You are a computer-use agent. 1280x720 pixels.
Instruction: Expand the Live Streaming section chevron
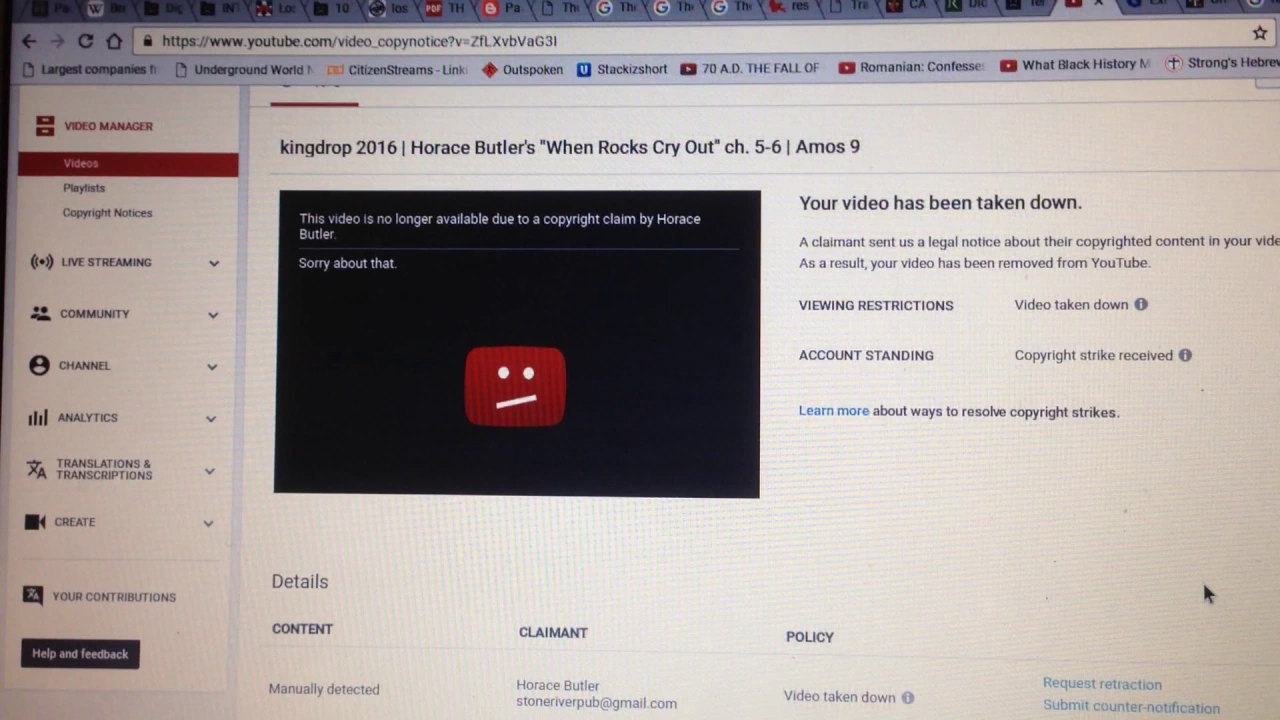click(213, 263)
